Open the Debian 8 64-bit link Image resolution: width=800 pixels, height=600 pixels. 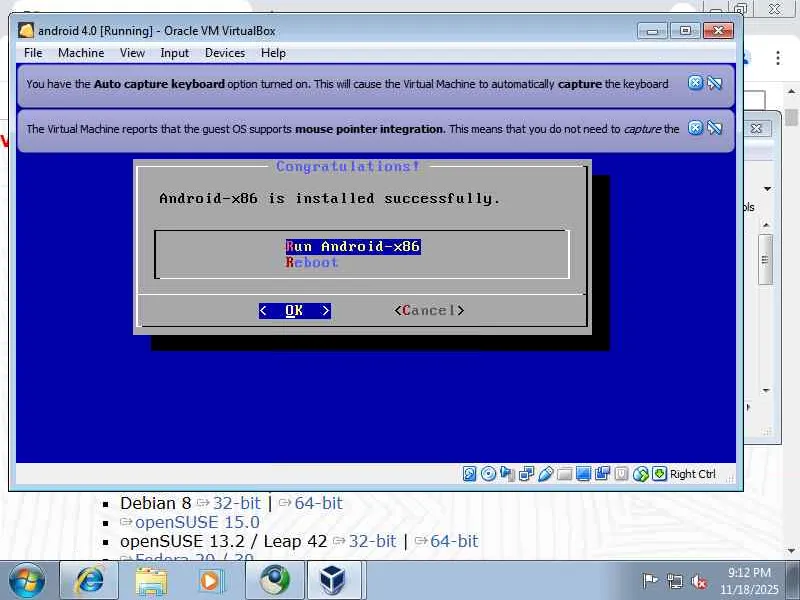click(x=318, y=503)
